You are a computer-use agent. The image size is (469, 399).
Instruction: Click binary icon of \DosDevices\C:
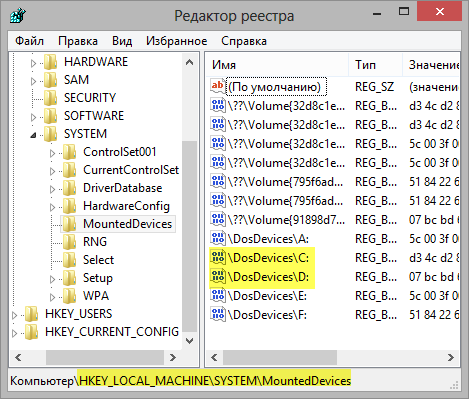218,258
